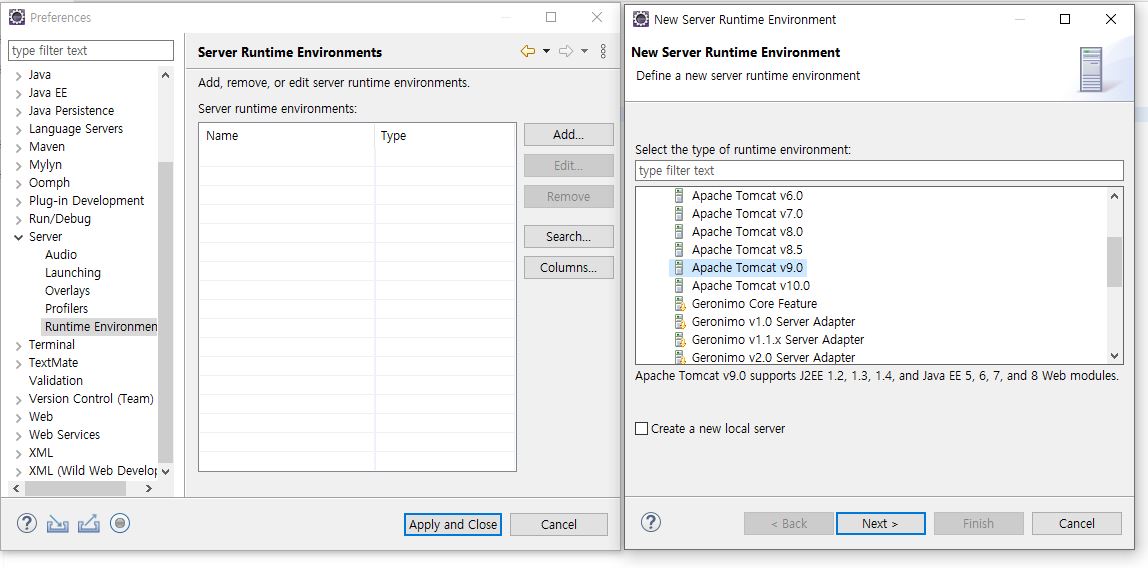Select the Mylyn preferences item
The width and height of the screenshot is (1148, 568).
tap(45, 165)
